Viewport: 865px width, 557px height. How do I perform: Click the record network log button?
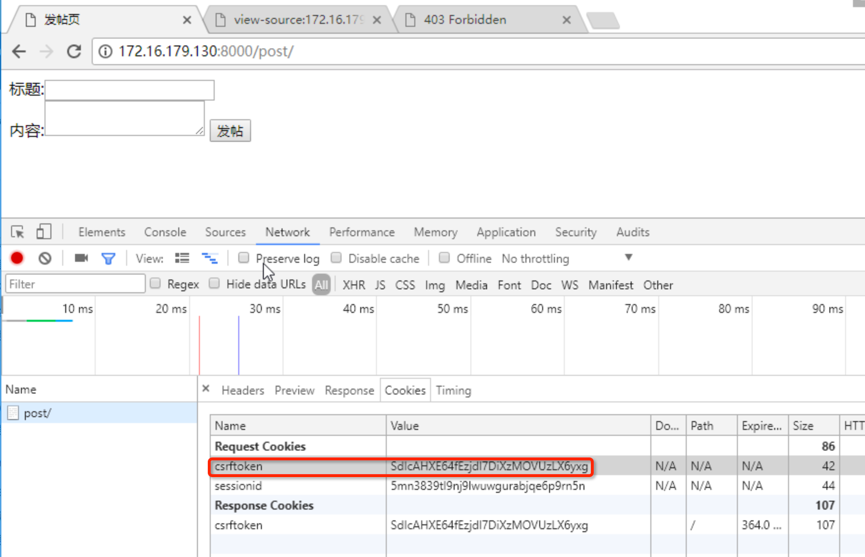click(17, 258)
